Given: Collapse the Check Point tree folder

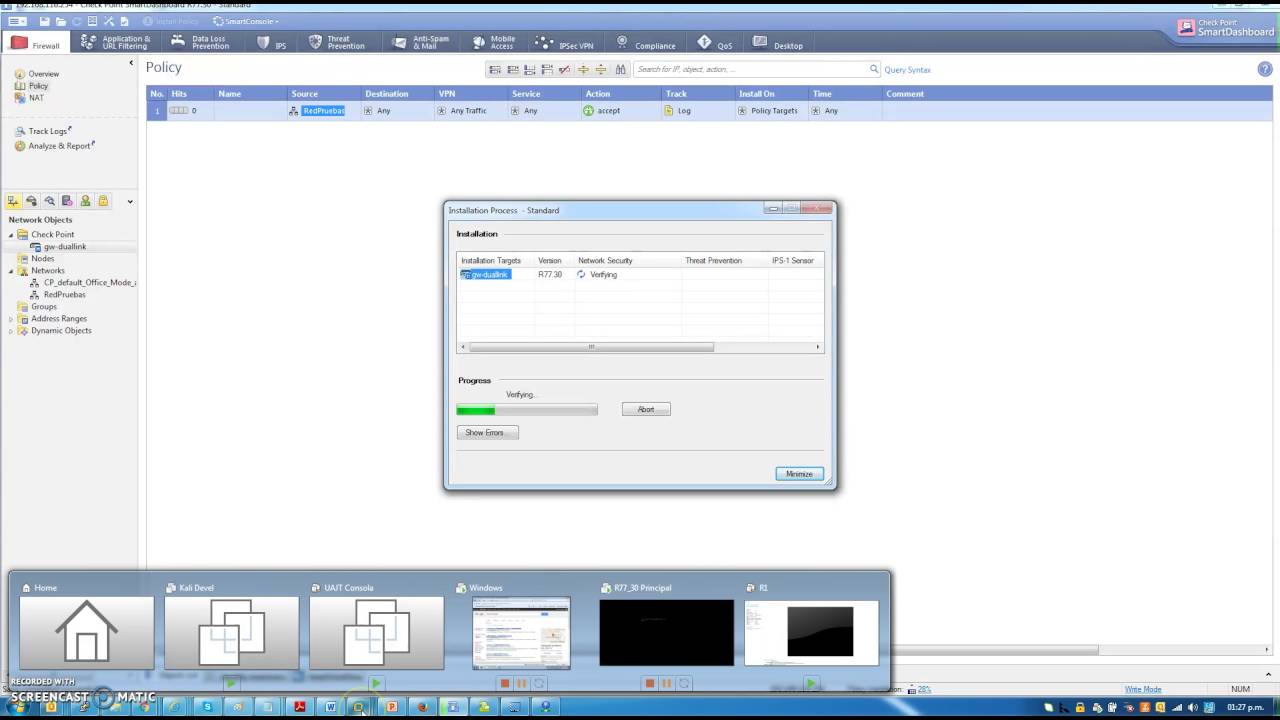Looking at the screenshot, I should click(11, 235).
